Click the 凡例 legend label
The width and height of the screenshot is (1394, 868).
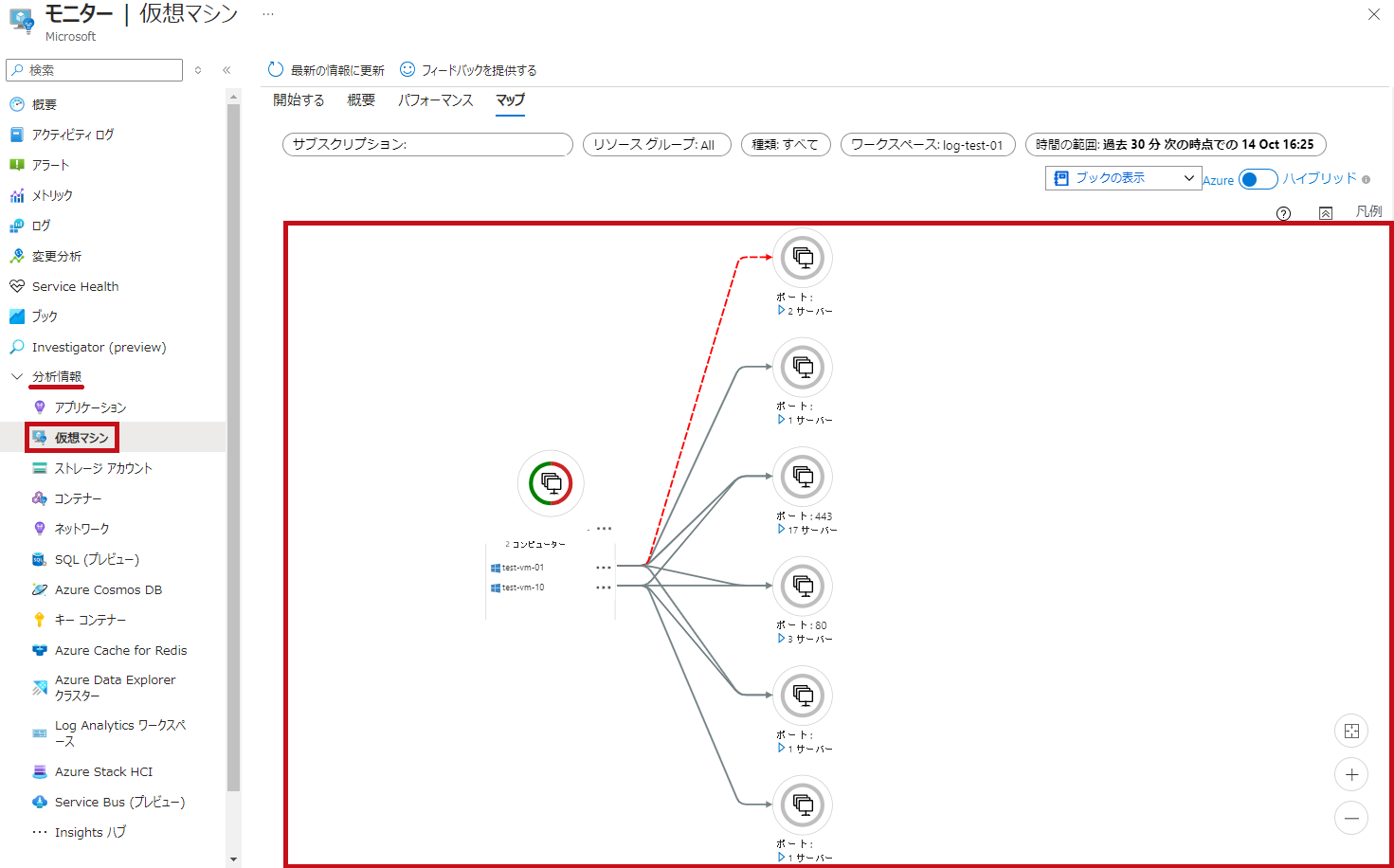coord(1368,211)
